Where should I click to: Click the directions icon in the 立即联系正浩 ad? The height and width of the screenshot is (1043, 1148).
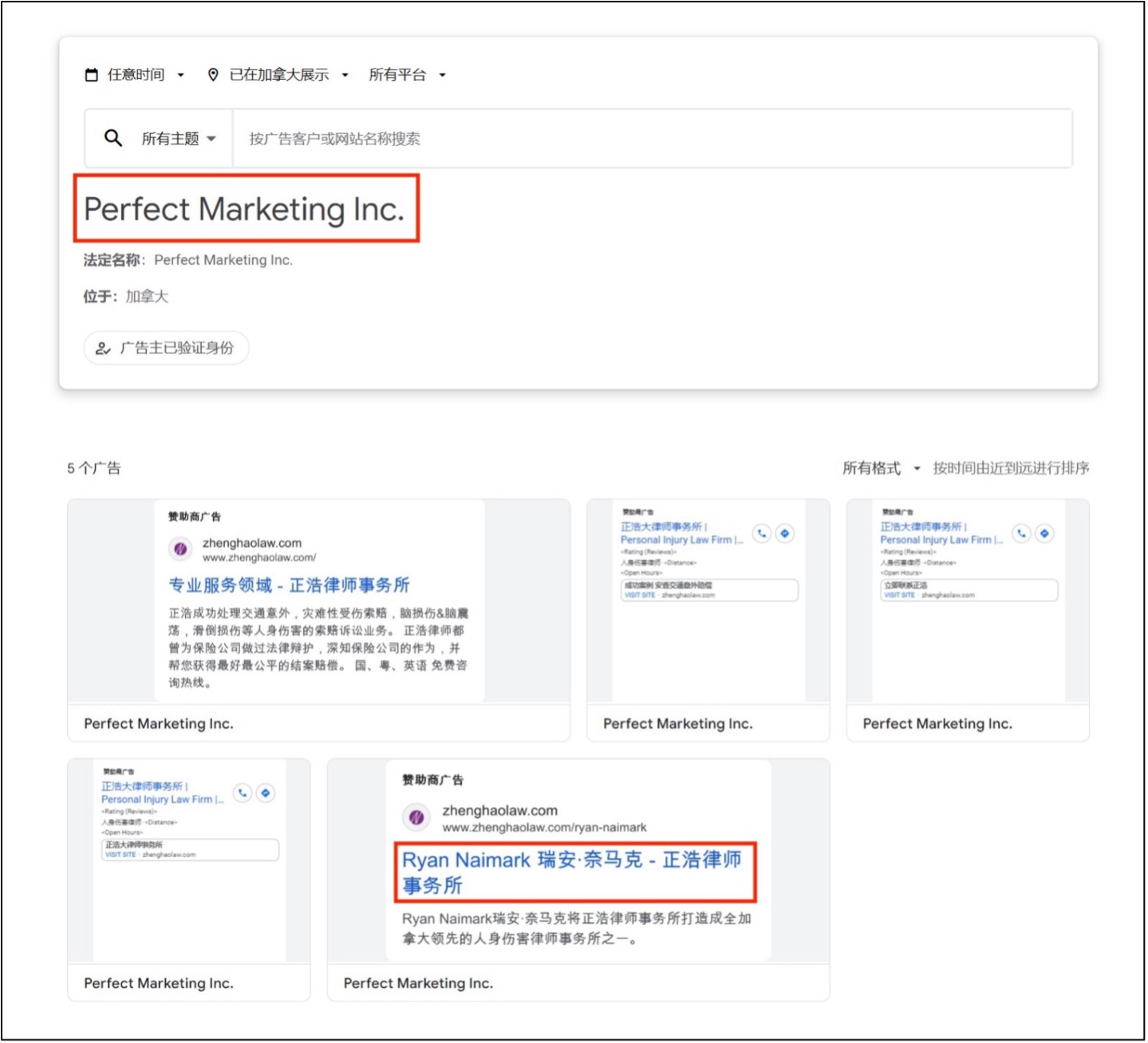1045,533
